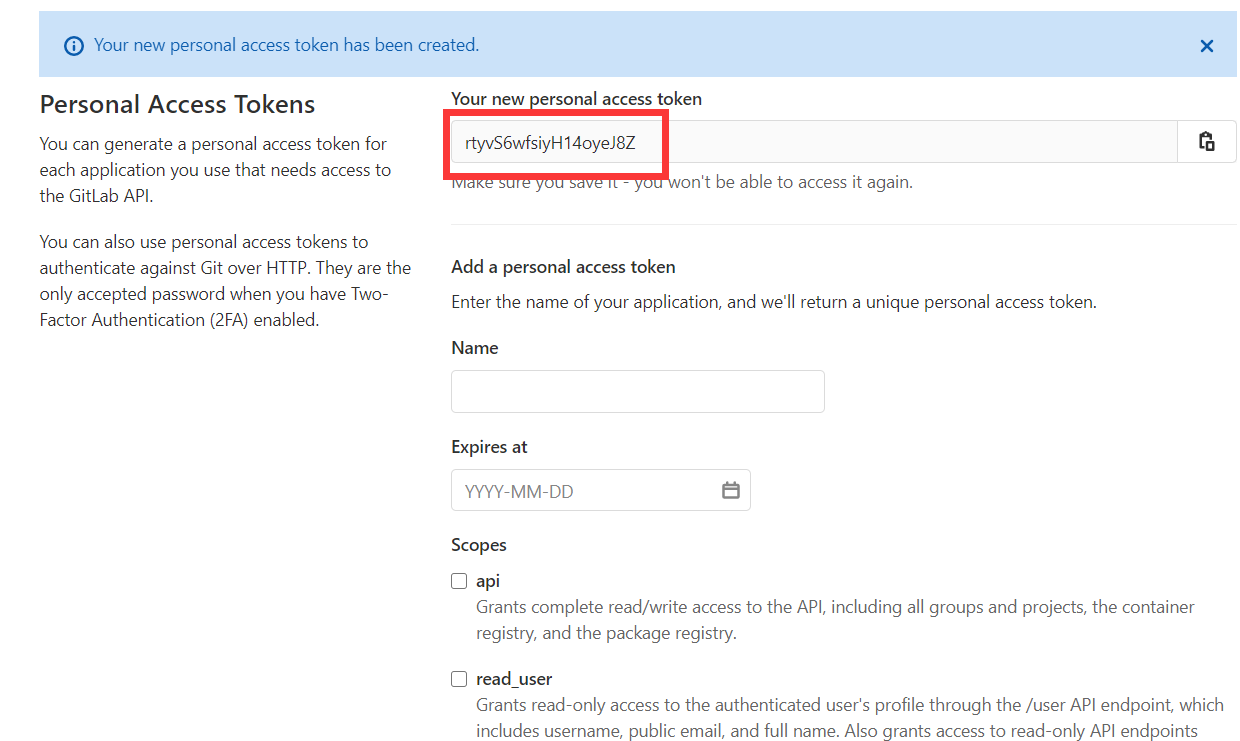This screenshot has height=741, width=1240.
Task: Click the "Add a personal access token" heading
Action: pos(563,267)
